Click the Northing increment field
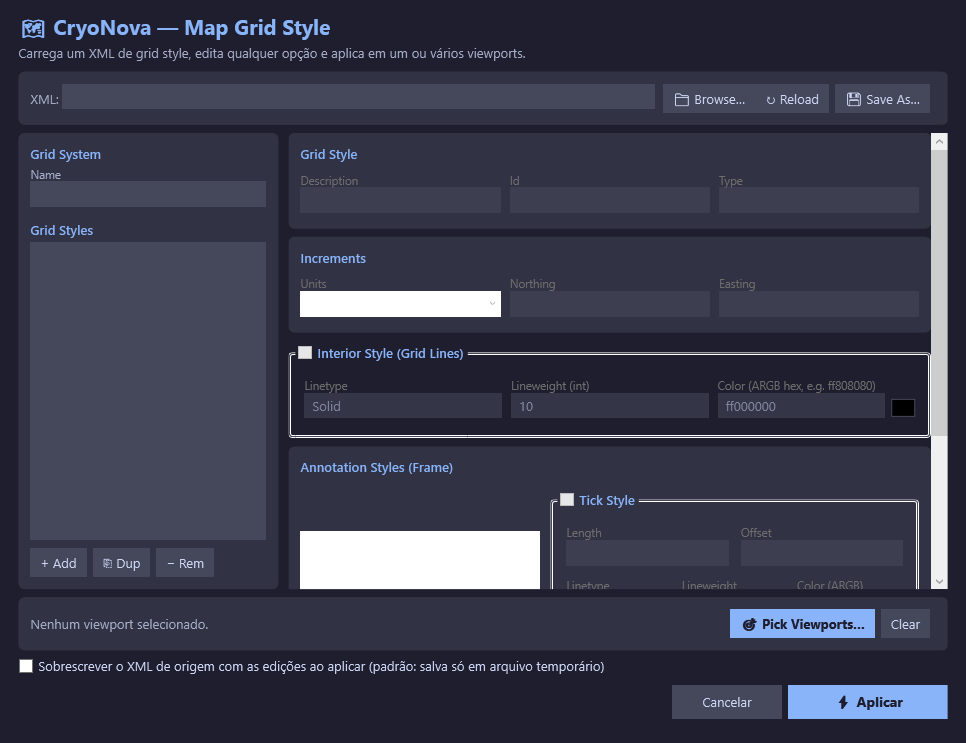The height and width of the screenshot is (743, 966). 610,304
